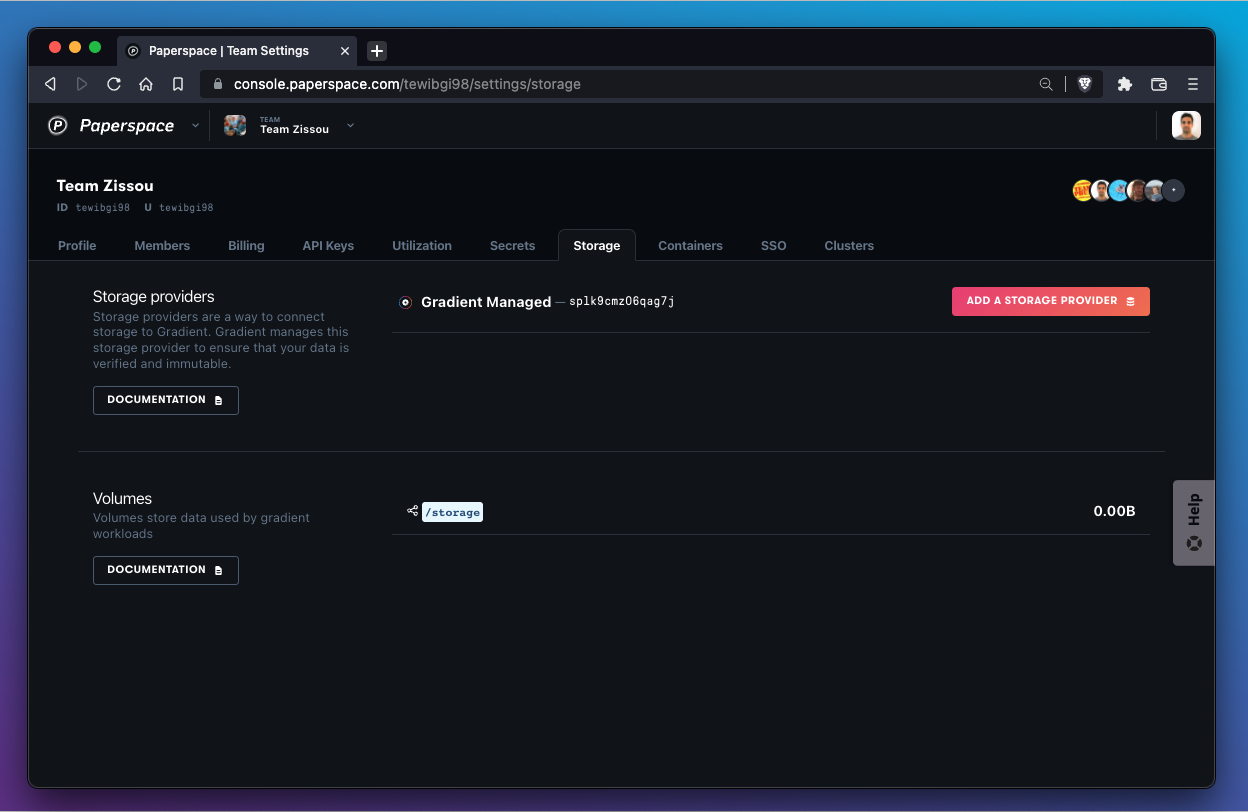Image resolution: width=1248 pixels, height=812 pixels.
Task: Open Documentation under Storage providers
Action: click(166, 400)
